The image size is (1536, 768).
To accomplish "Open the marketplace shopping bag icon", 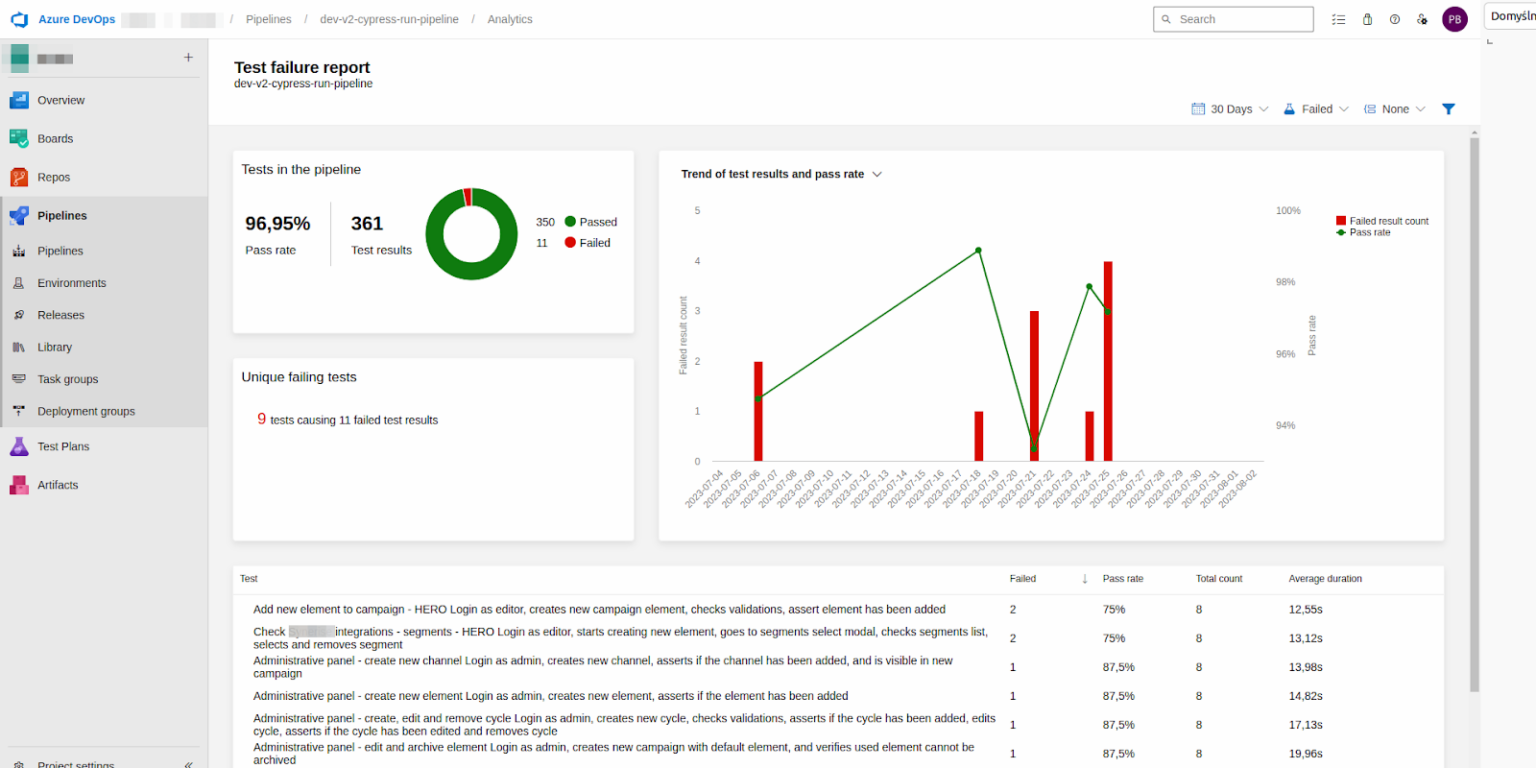I will click(x=1367, y=19).
